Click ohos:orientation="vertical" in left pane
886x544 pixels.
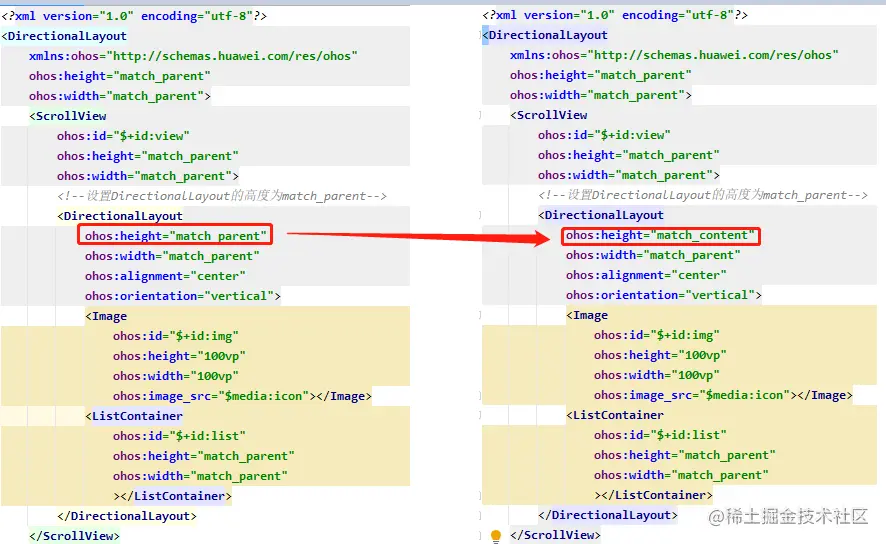click(183, 296)
